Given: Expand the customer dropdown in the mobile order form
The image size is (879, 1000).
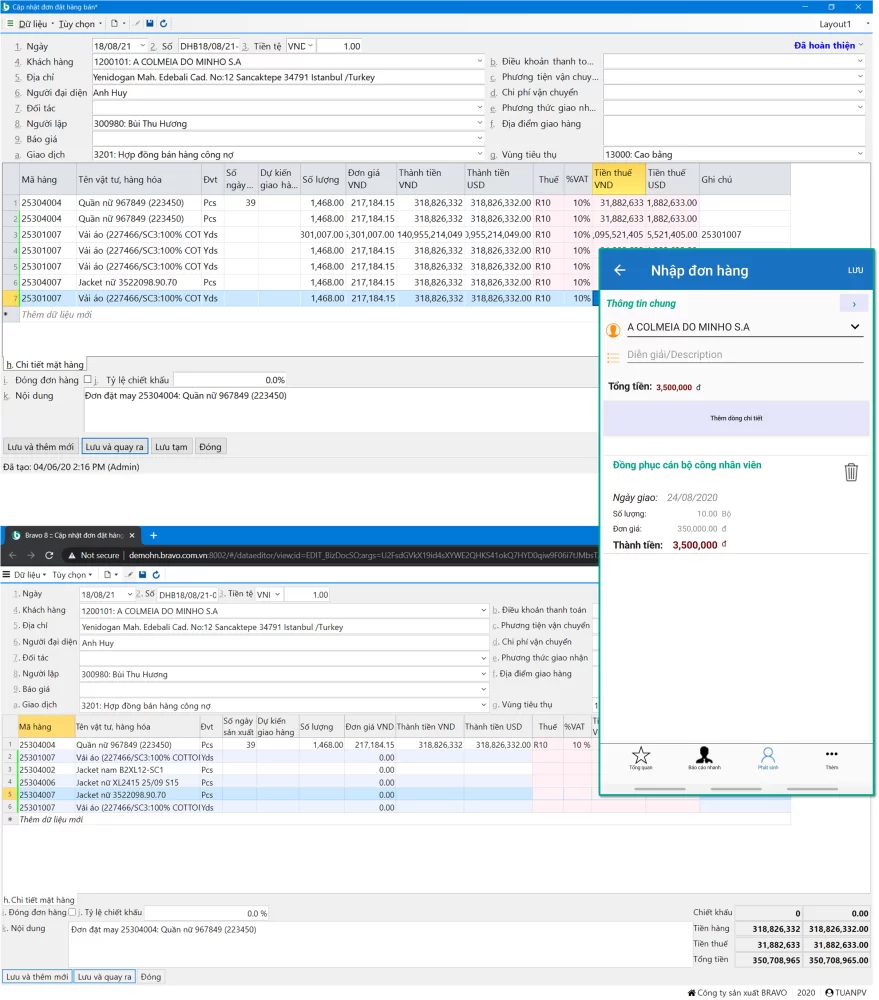Looking at the screenshot, I should 855,327.
